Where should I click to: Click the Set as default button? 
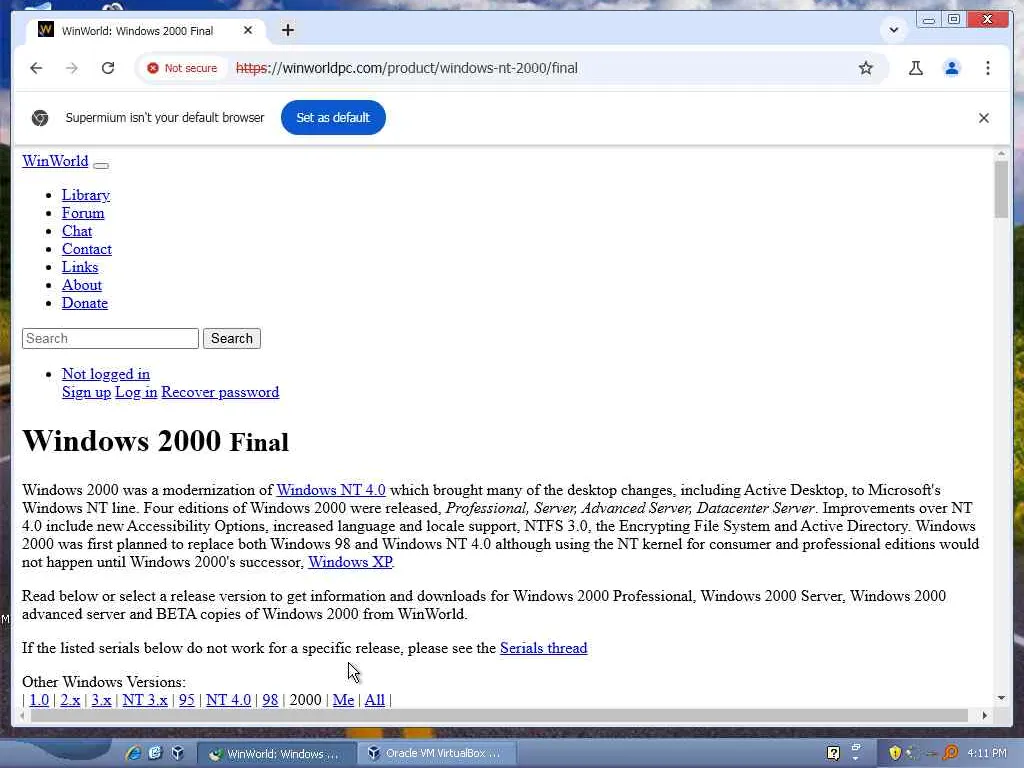point(333,118)
